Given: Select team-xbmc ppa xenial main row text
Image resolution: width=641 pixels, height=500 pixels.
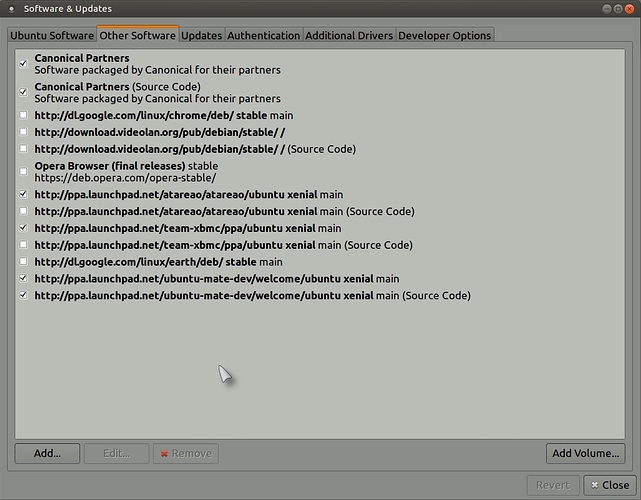Looking at the screenshot, I should pyautogui.click(x=188, y=228).
